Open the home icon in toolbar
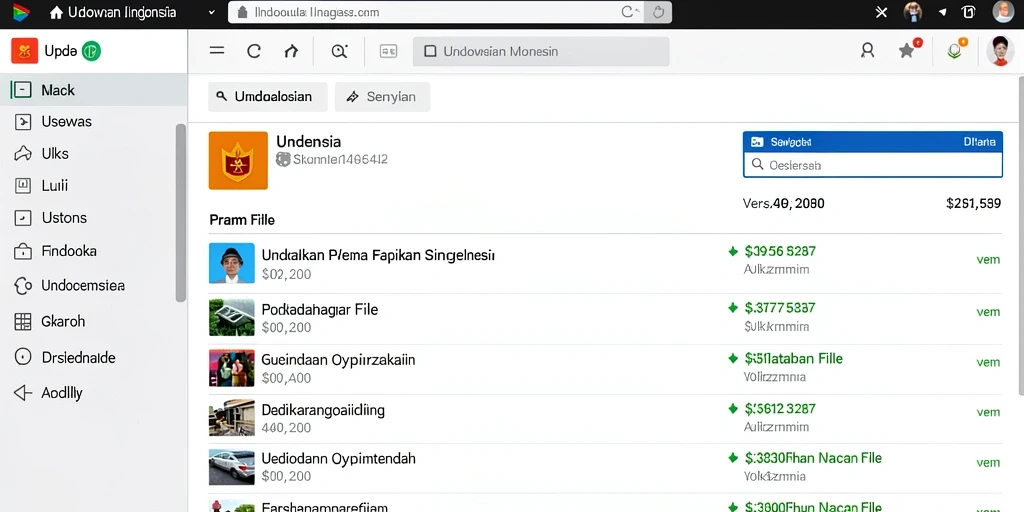Viewport: 1024px width, 512px height. click(x=291, y=51)
